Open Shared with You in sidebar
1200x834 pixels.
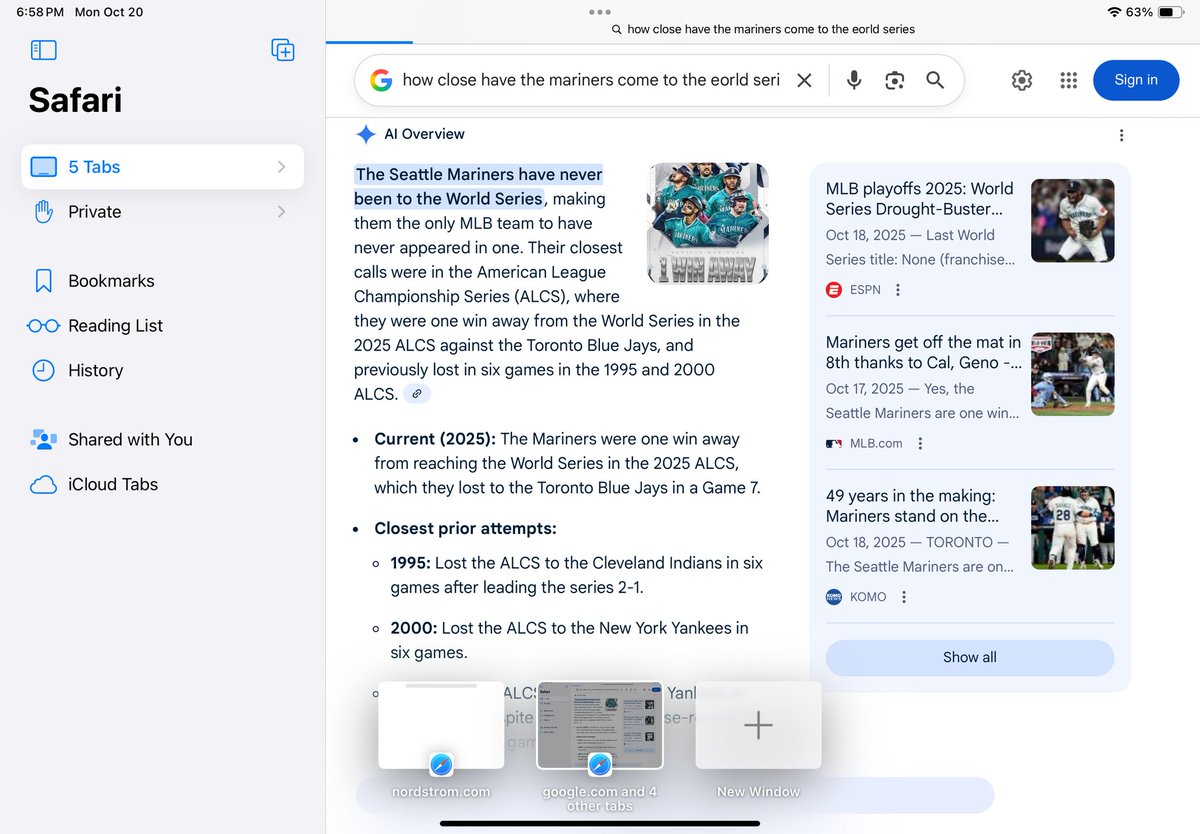click(x=130, y=439)
